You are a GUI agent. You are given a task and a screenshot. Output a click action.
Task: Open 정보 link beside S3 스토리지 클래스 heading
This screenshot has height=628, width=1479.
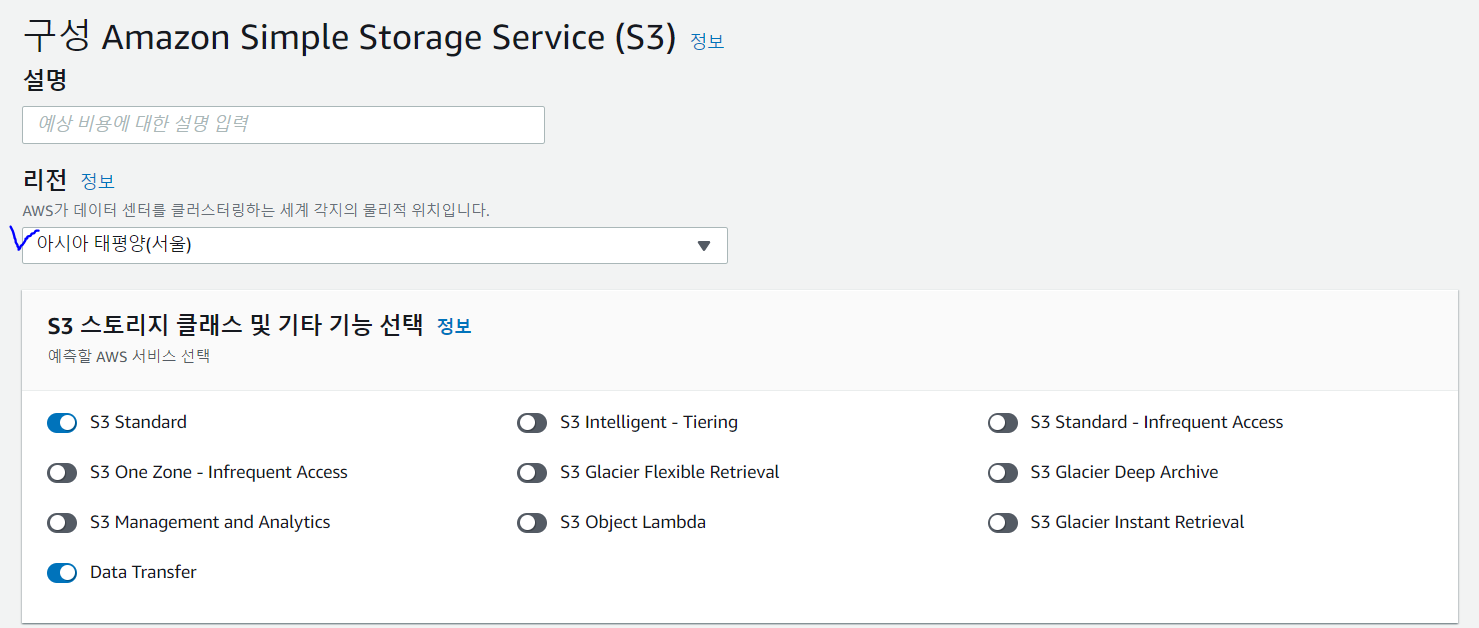pyautogui.click(x=454, y=326)
